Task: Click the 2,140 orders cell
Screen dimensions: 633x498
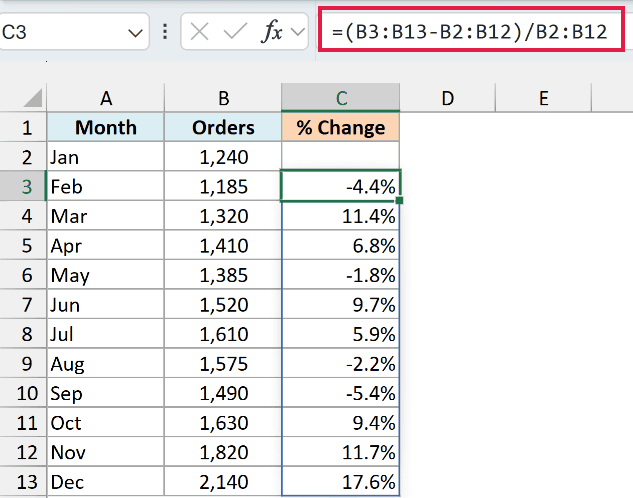Action: point(223,481)
